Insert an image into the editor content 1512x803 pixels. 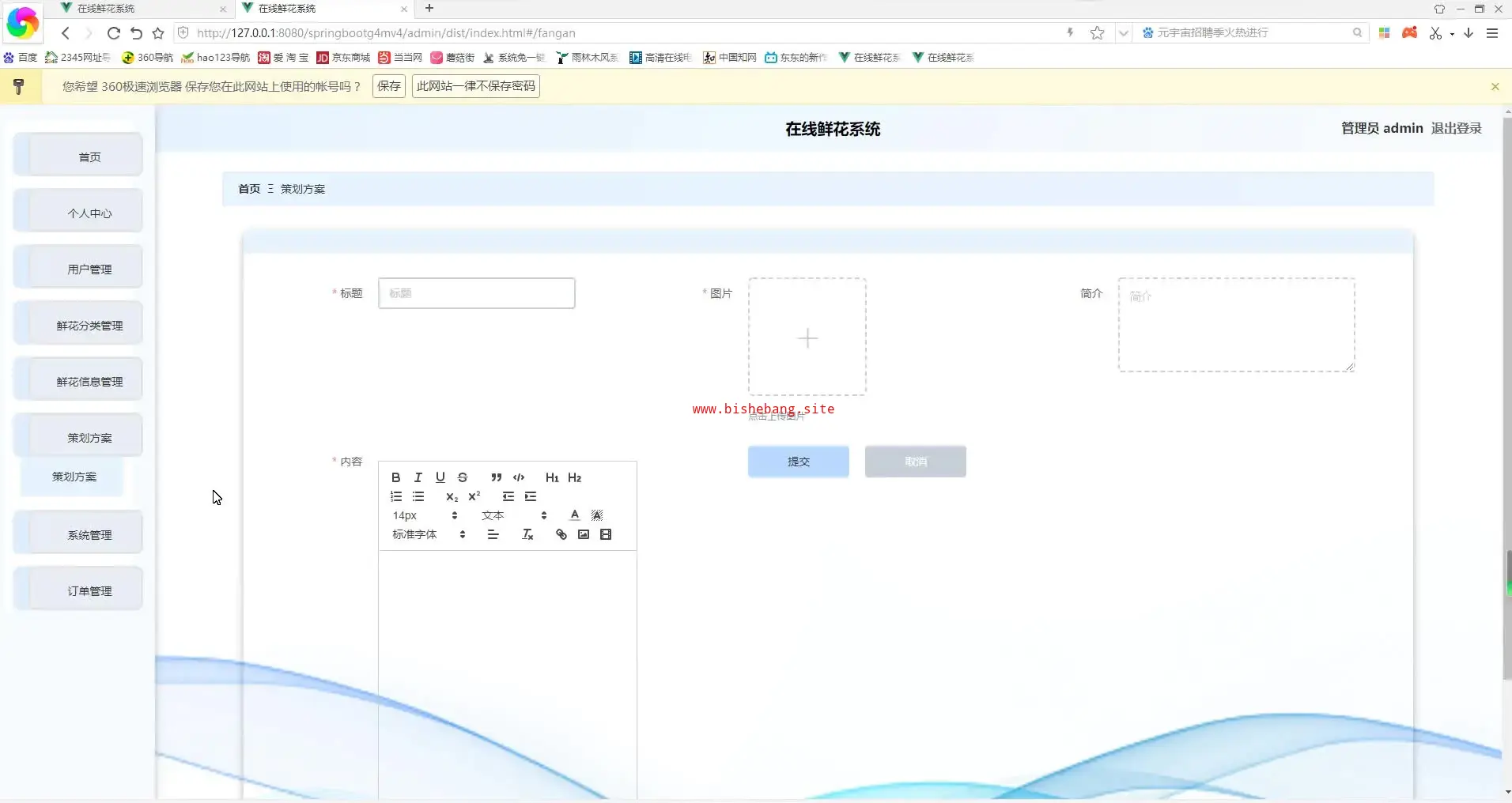(x=584, y=534)
